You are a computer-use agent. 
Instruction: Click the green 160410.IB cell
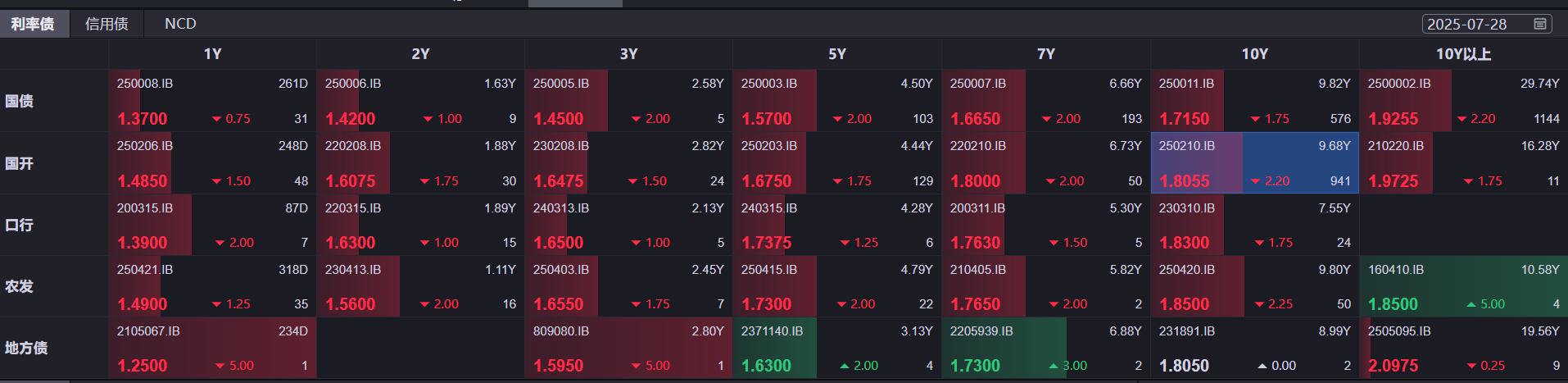[x=1463, y=286]
